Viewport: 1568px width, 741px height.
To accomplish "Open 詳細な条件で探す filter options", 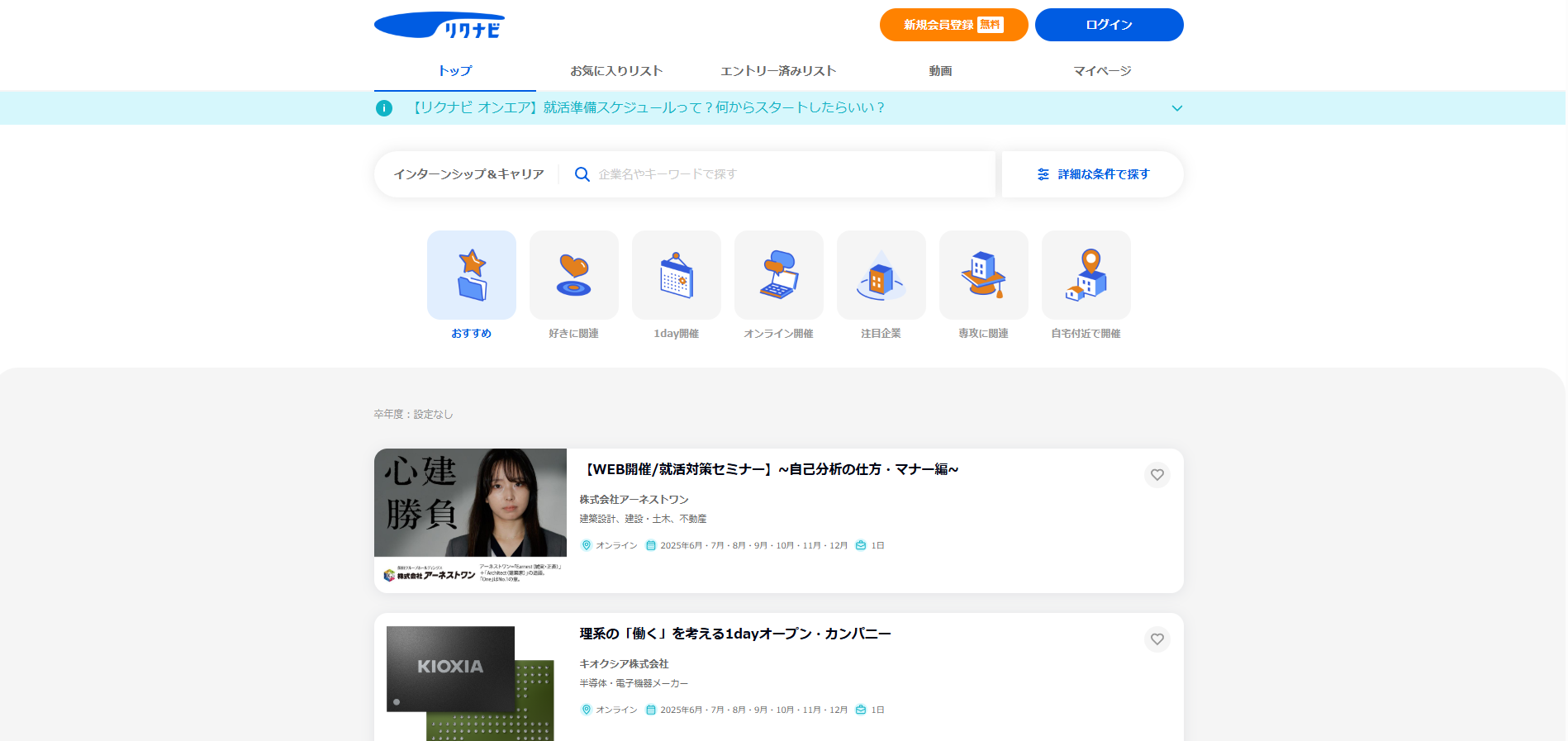I will 1092,174.
